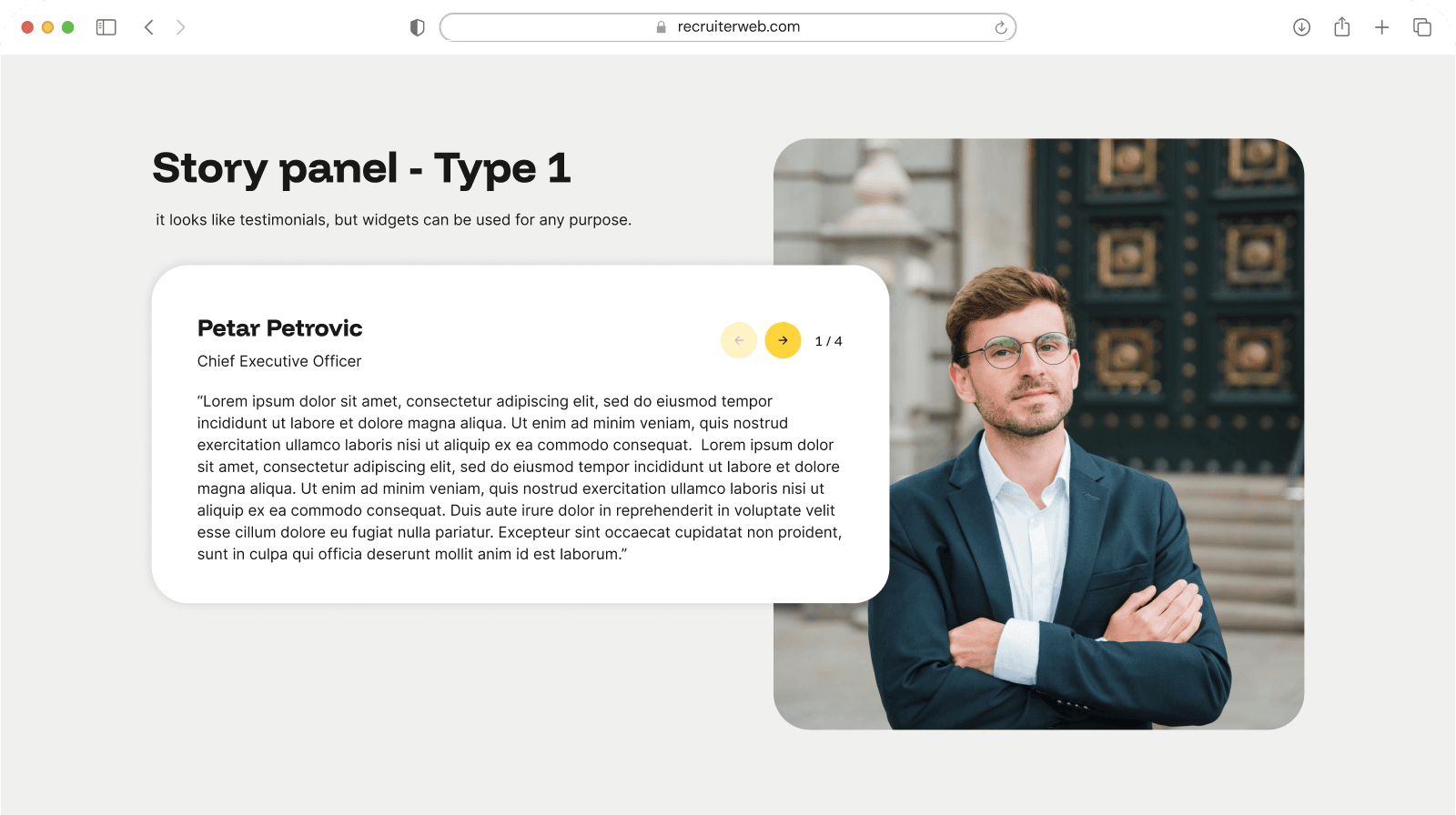Toggle the browser sidebar panel
The height and width of the screenshot is (815, 1456).
click(106, 27)
